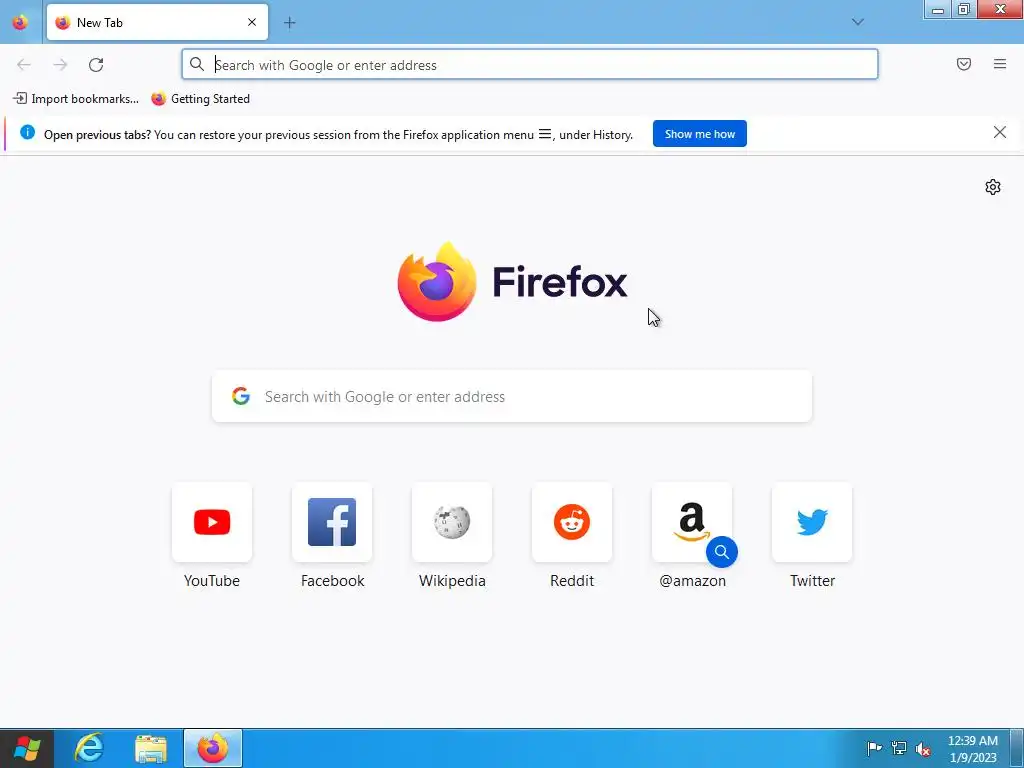Open the Getting Started bookmark

(200, 99)
